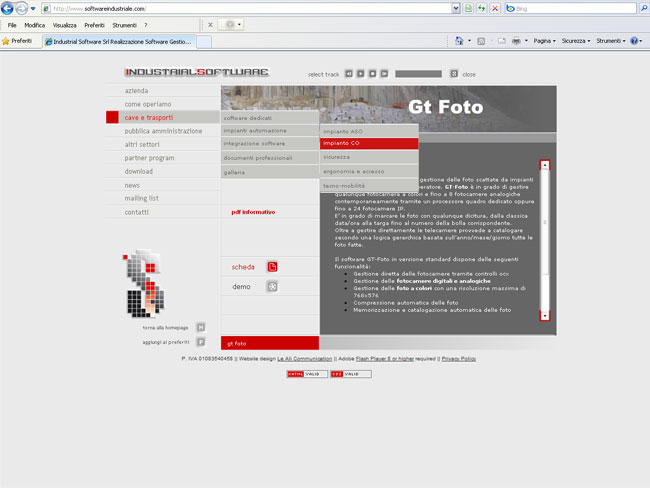
Task: Select documenti professionali submenu
Action: coord(270,158)
